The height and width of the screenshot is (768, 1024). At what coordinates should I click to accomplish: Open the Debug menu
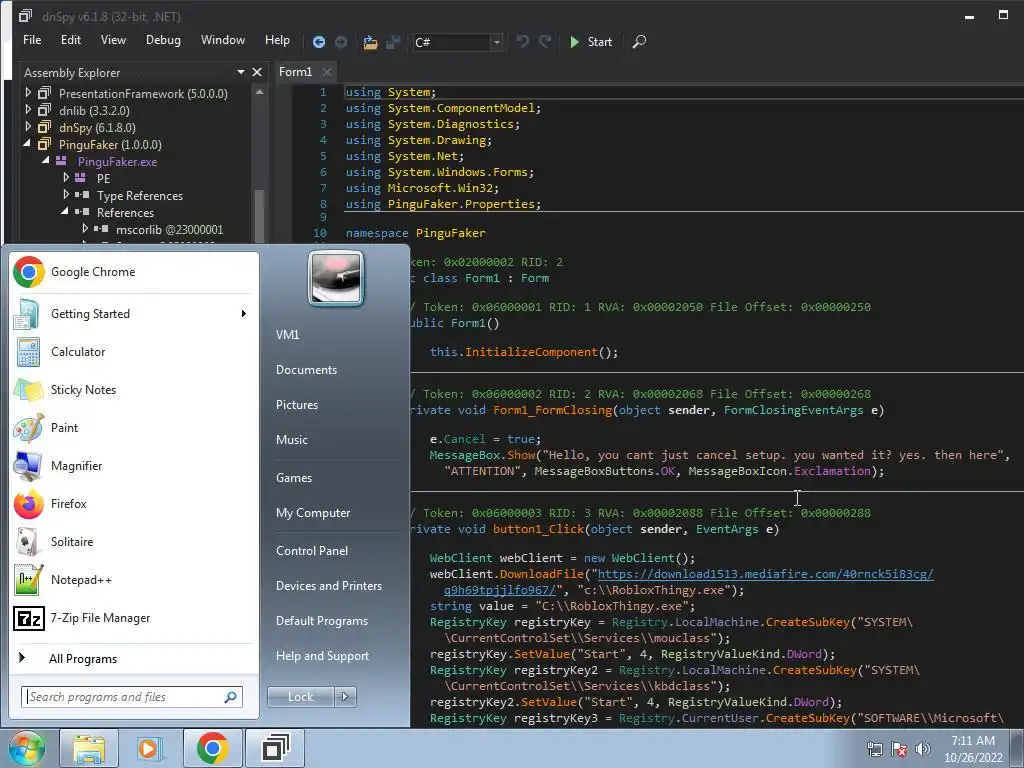click(163, 40)
